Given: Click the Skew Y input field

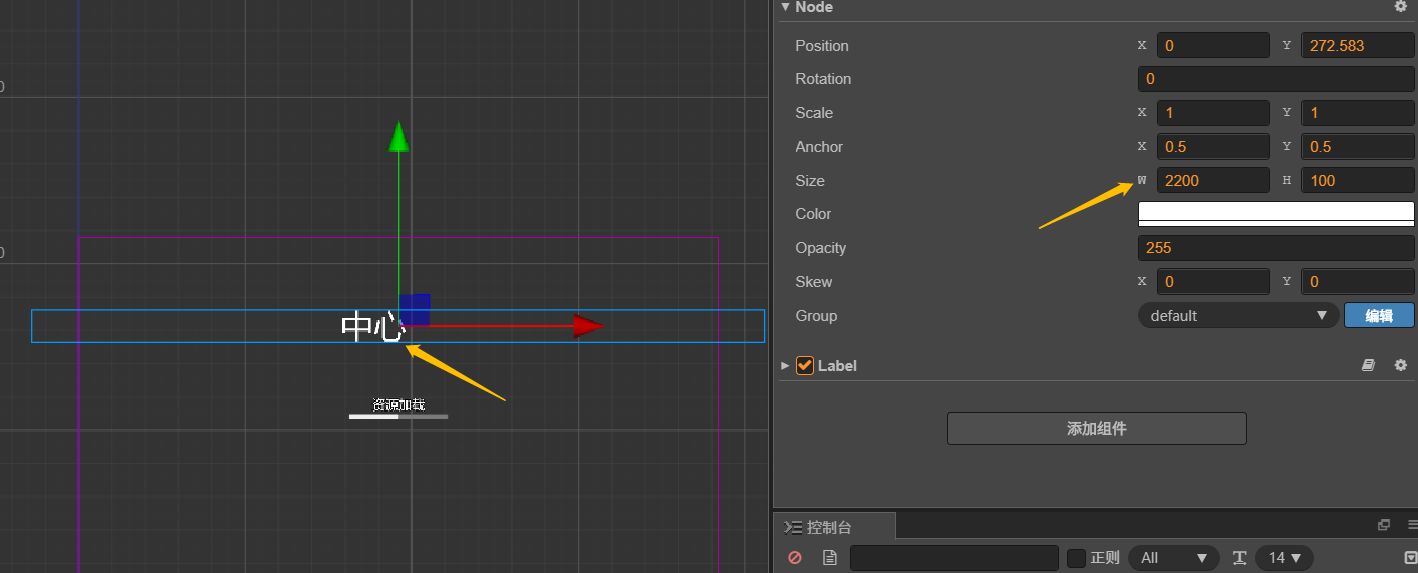Looking at the screenshot, I should coord(1358,282).
